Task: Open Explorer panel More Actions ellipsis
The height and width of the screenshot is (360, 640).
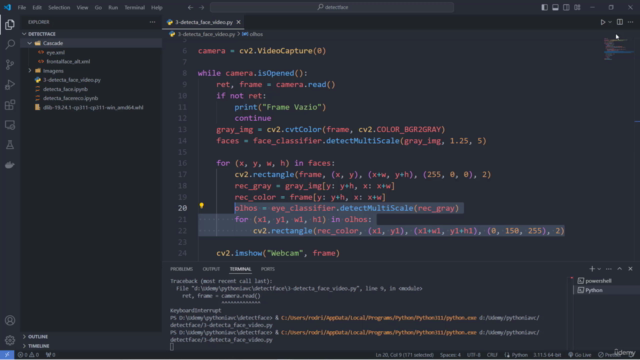Action: tap(152, 22)
